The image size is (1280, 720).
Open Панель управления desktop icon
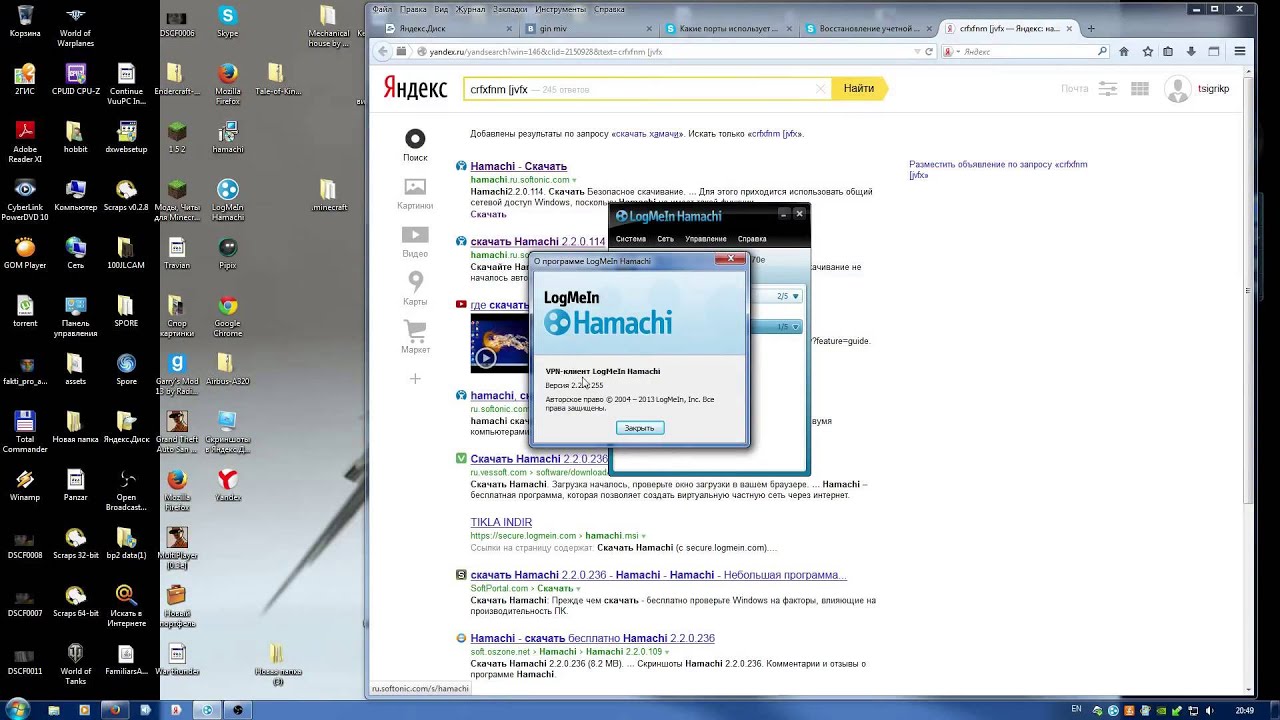(76, 316)
